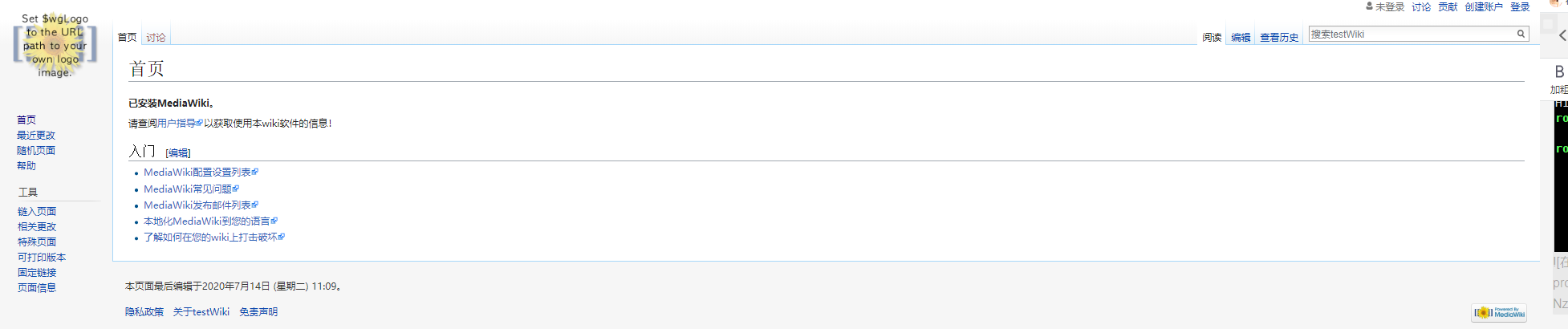Go to 随机页面 in the sidebar
The width and height of the screenshot is (1568, 329).
coord(36,151)
